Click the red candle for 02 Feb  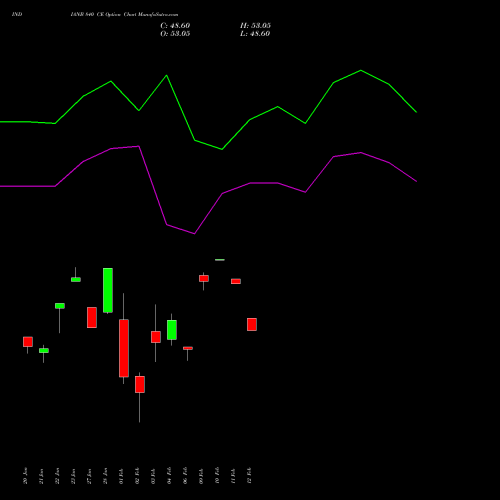[140, 384]
